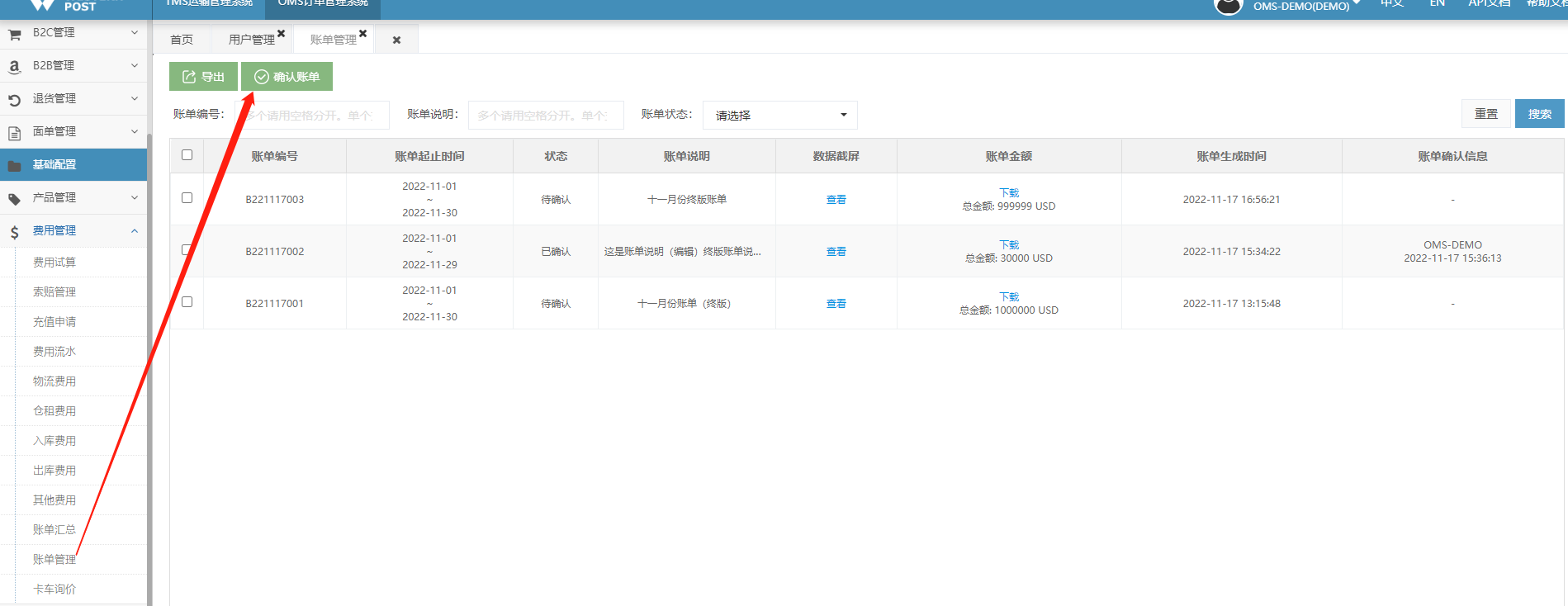Switch to the 用户管理 tab
1568x606 pixels.
click(251, 40)
